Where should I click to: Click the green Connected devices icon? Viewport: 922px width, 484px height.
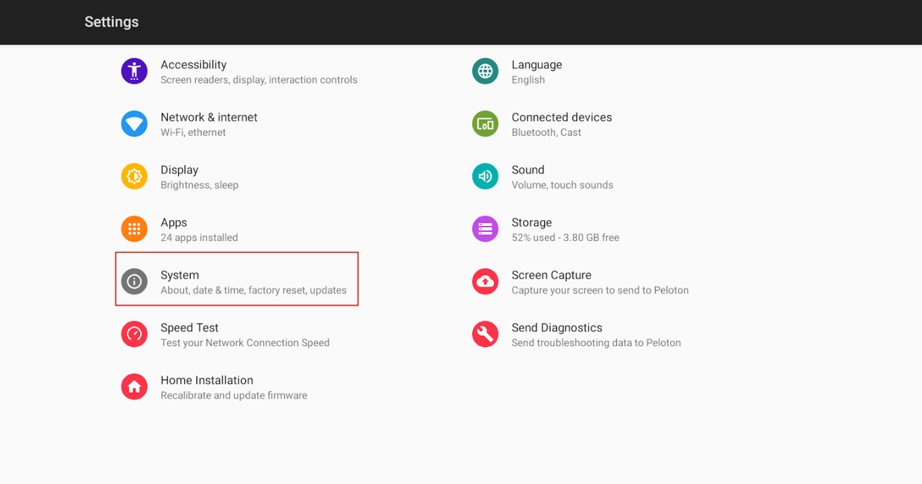(485, 124)
